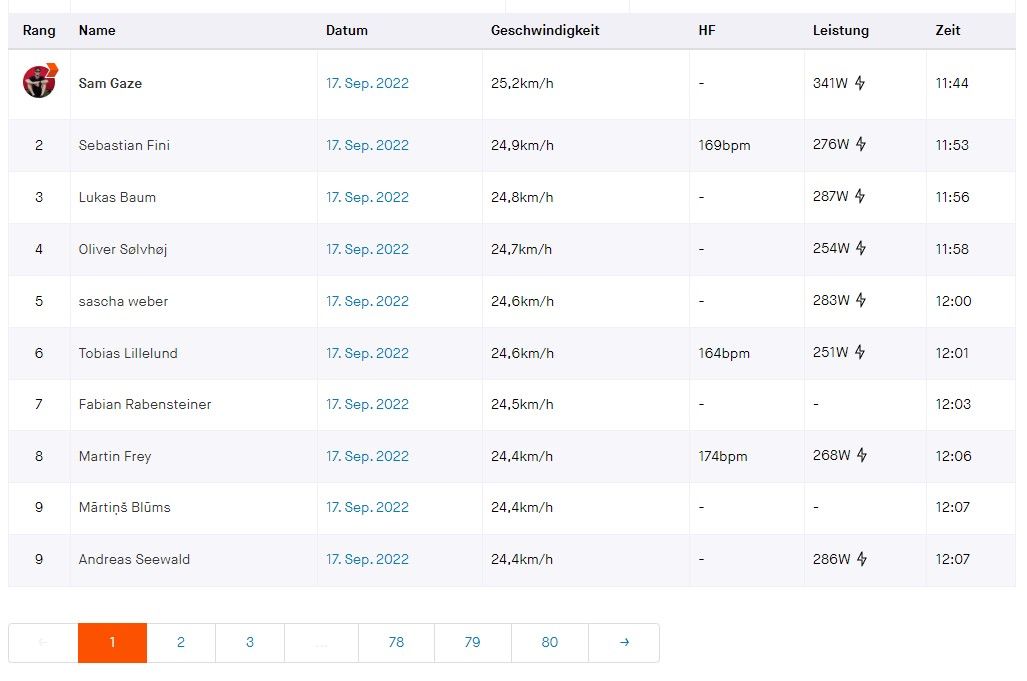Click Sam Gaze's profile avatar
Image resolution: width=1027 pixels, height=681 pixels.
(40, 82)
